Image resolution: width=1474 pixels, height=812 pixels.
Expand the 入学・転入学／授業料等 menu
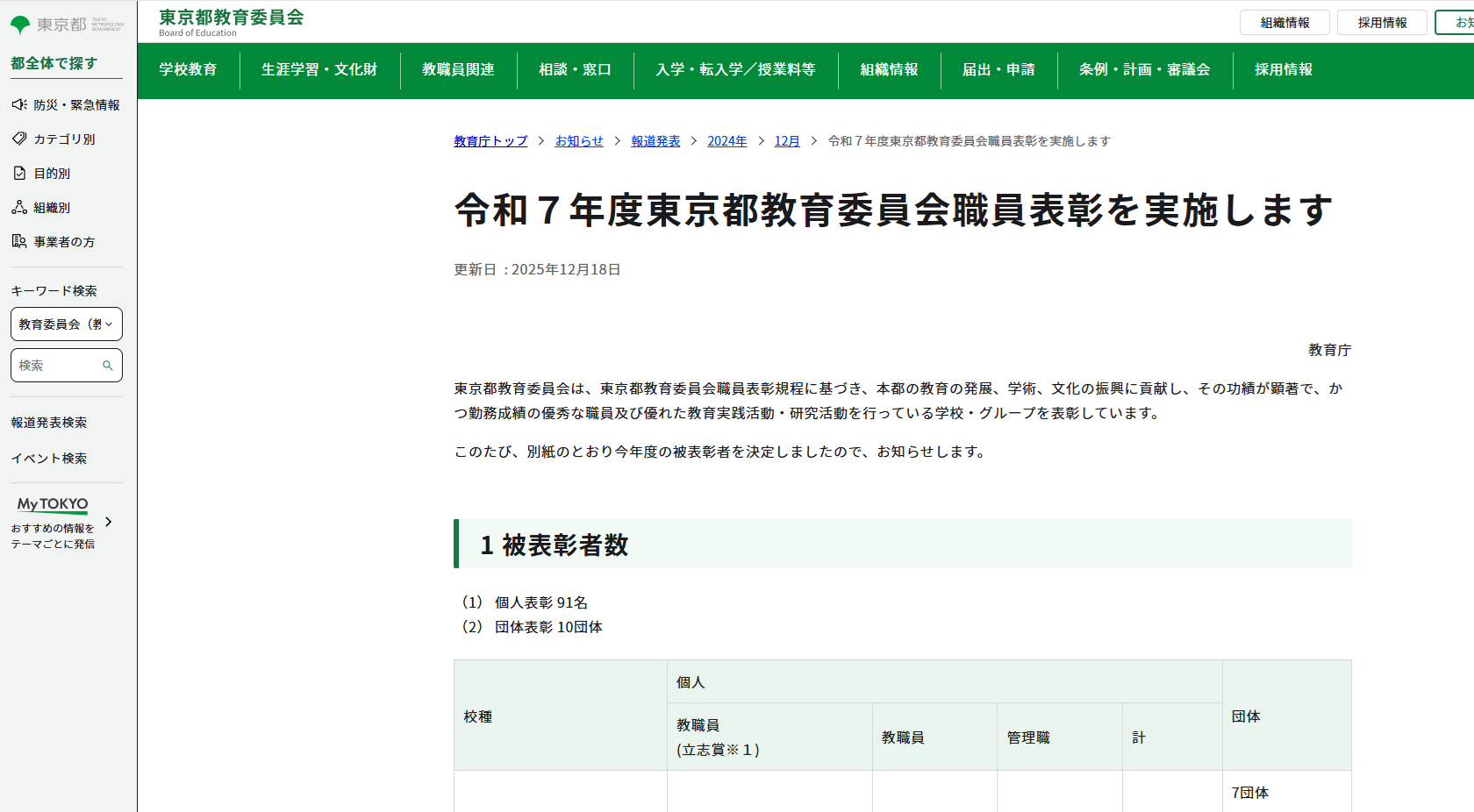735,70
